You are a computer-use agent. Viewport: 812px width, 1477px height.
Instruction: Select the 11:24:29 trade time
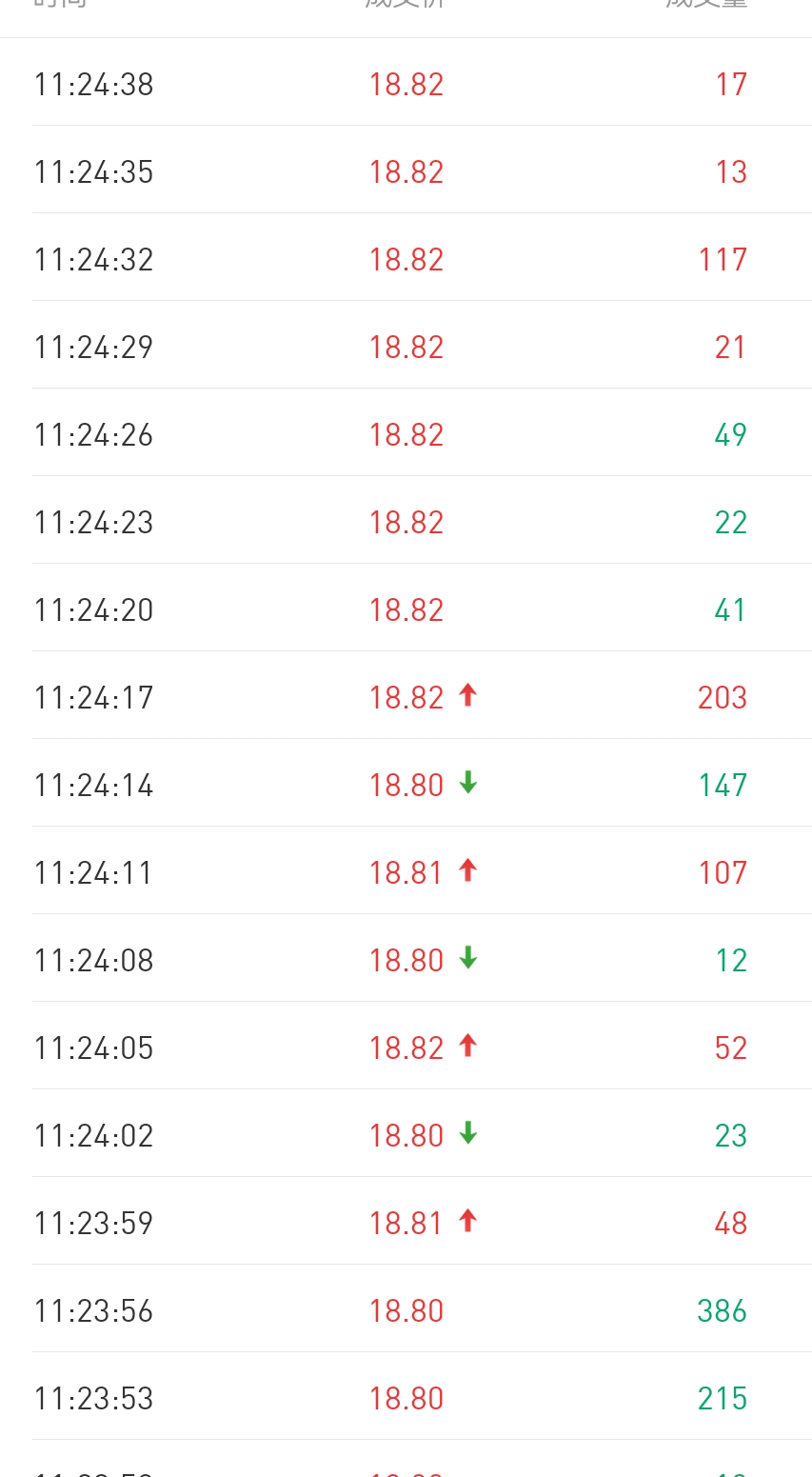94,348
